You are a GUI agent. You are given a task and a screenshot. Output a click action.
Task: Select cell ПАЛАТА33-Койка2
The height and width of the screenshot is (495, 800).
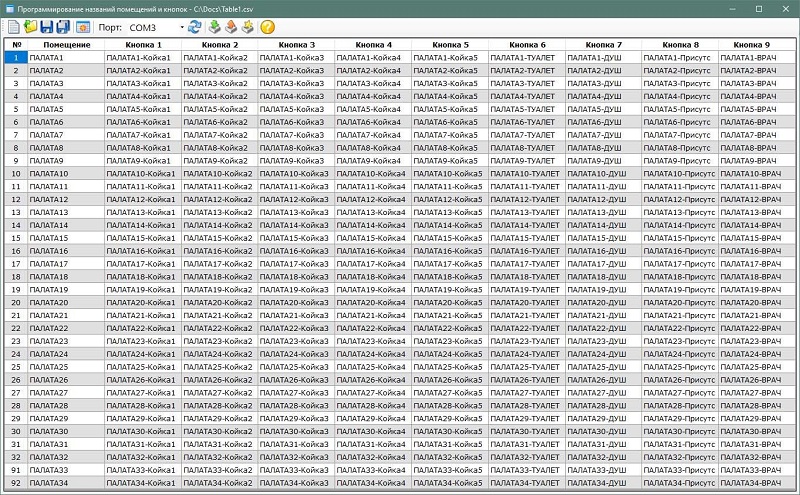220,470
